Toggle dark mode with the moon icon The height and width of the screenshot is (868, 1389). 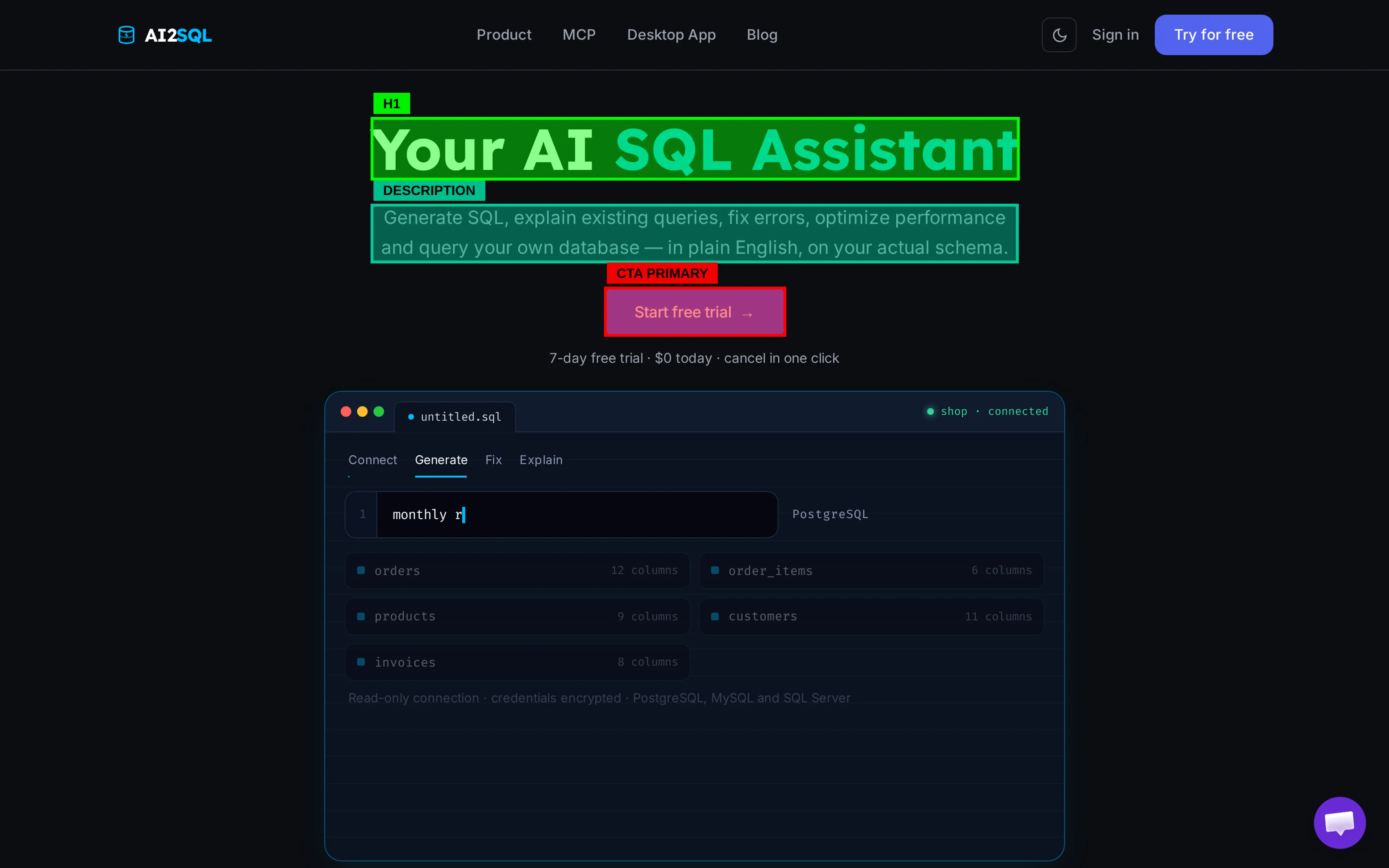point(1059,35)
